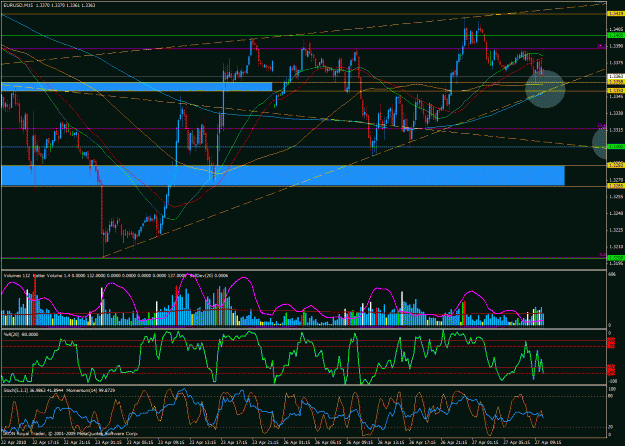Click the 23 Apr 13:15 time label
Viewport: 625px width, 446px height.
201,442
